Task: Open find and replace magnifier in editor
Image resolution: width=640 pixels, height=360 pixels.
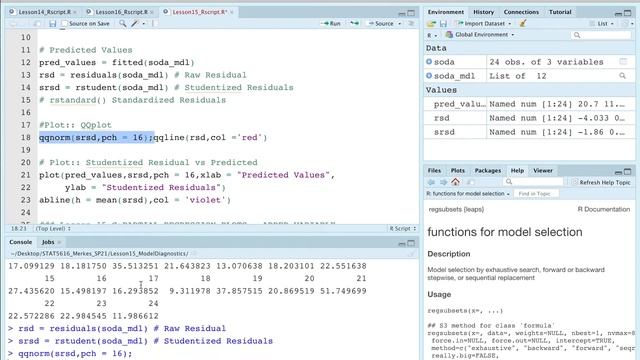Action: coord(122,24)
